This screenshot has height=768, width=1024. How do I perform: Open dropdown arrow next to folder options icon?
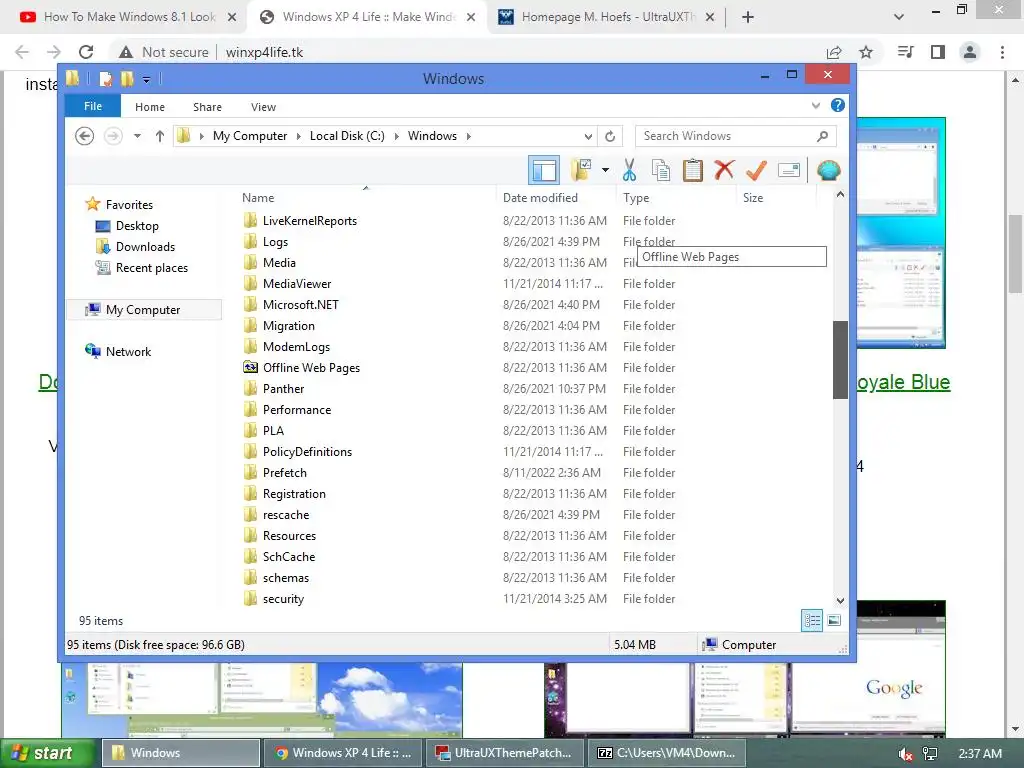click(x=605, y=170)
